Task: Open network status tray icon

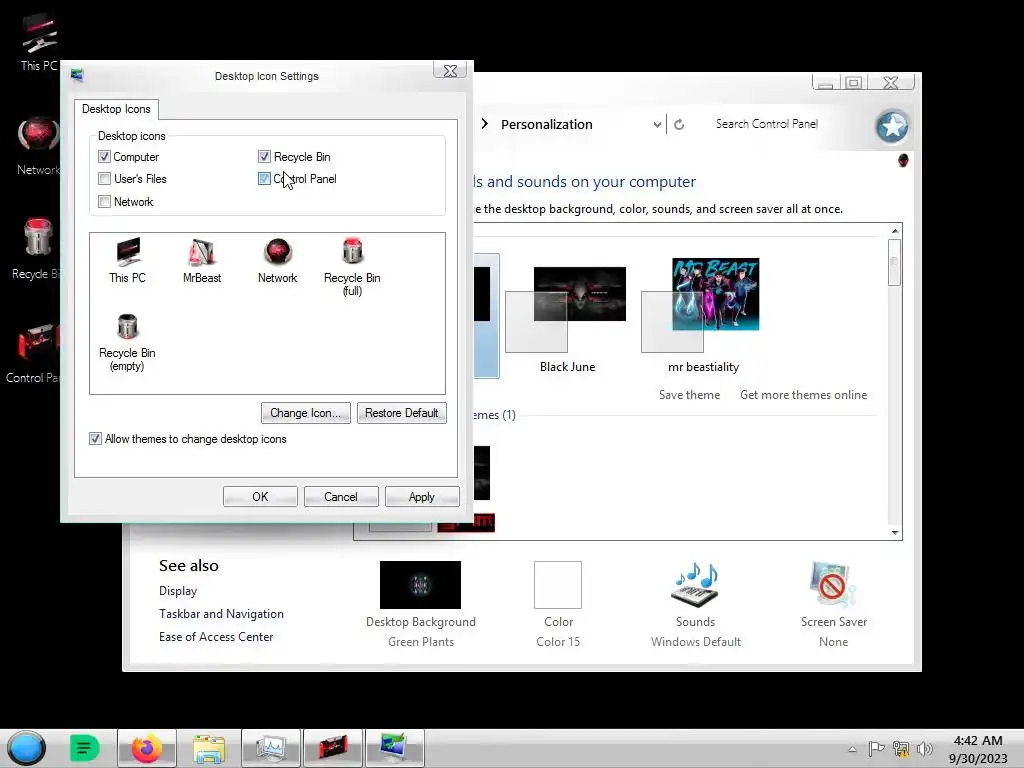Action: pyautogui.click(x=901, y=749)
